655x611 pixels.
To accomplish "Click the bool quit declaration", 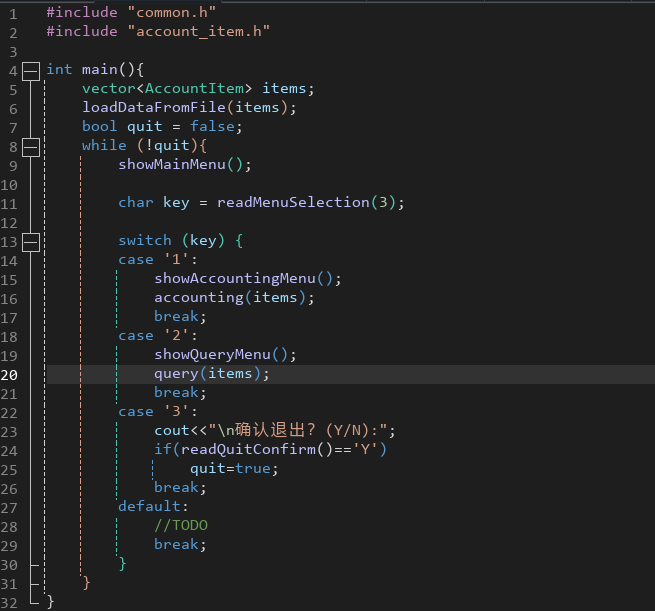I will (162, 127).
